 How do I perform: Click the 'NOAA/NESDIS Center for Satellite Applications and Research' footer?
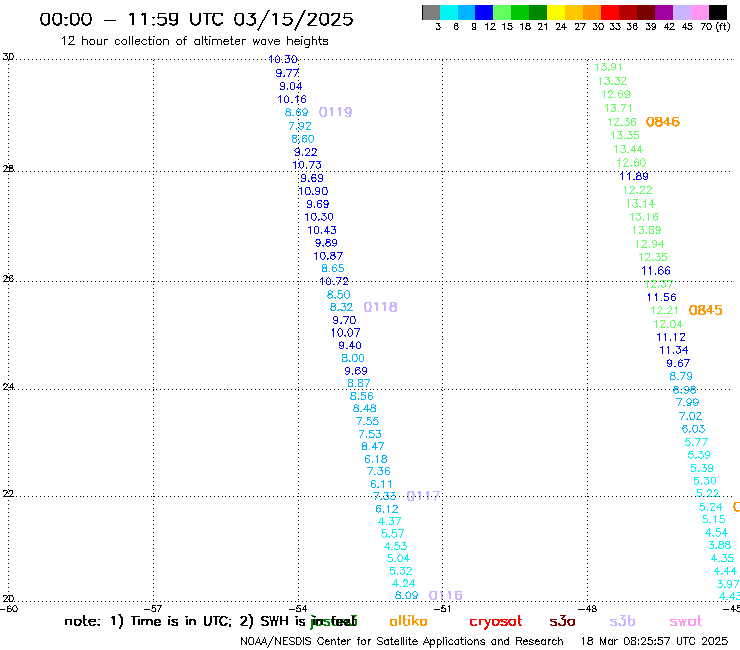tap(402, 642)
